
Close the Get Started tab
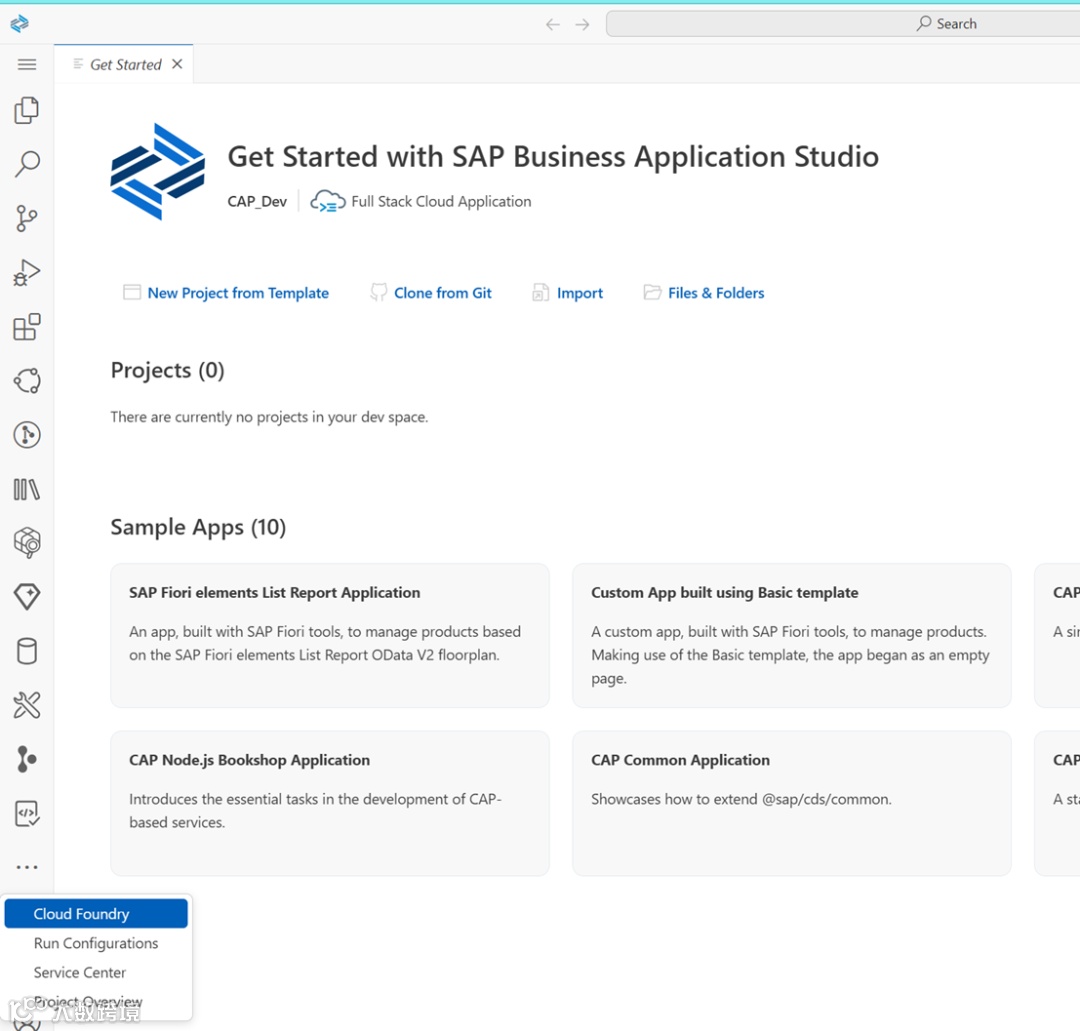click(177, 64)
